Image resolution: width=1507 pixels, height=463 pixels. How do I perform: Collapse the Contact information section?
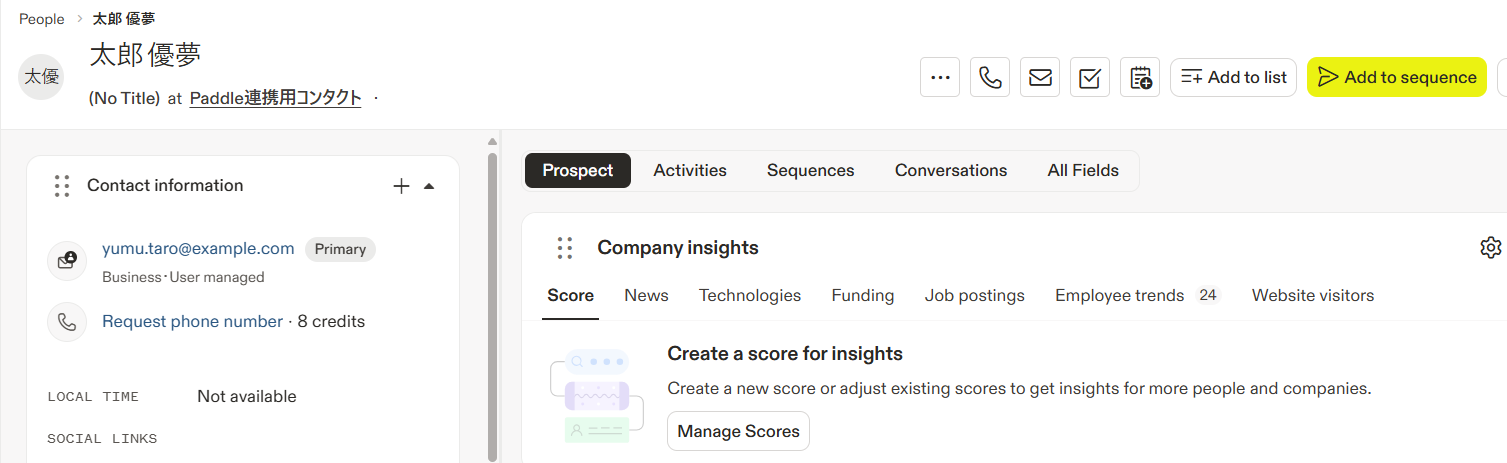tap(429, 186)
